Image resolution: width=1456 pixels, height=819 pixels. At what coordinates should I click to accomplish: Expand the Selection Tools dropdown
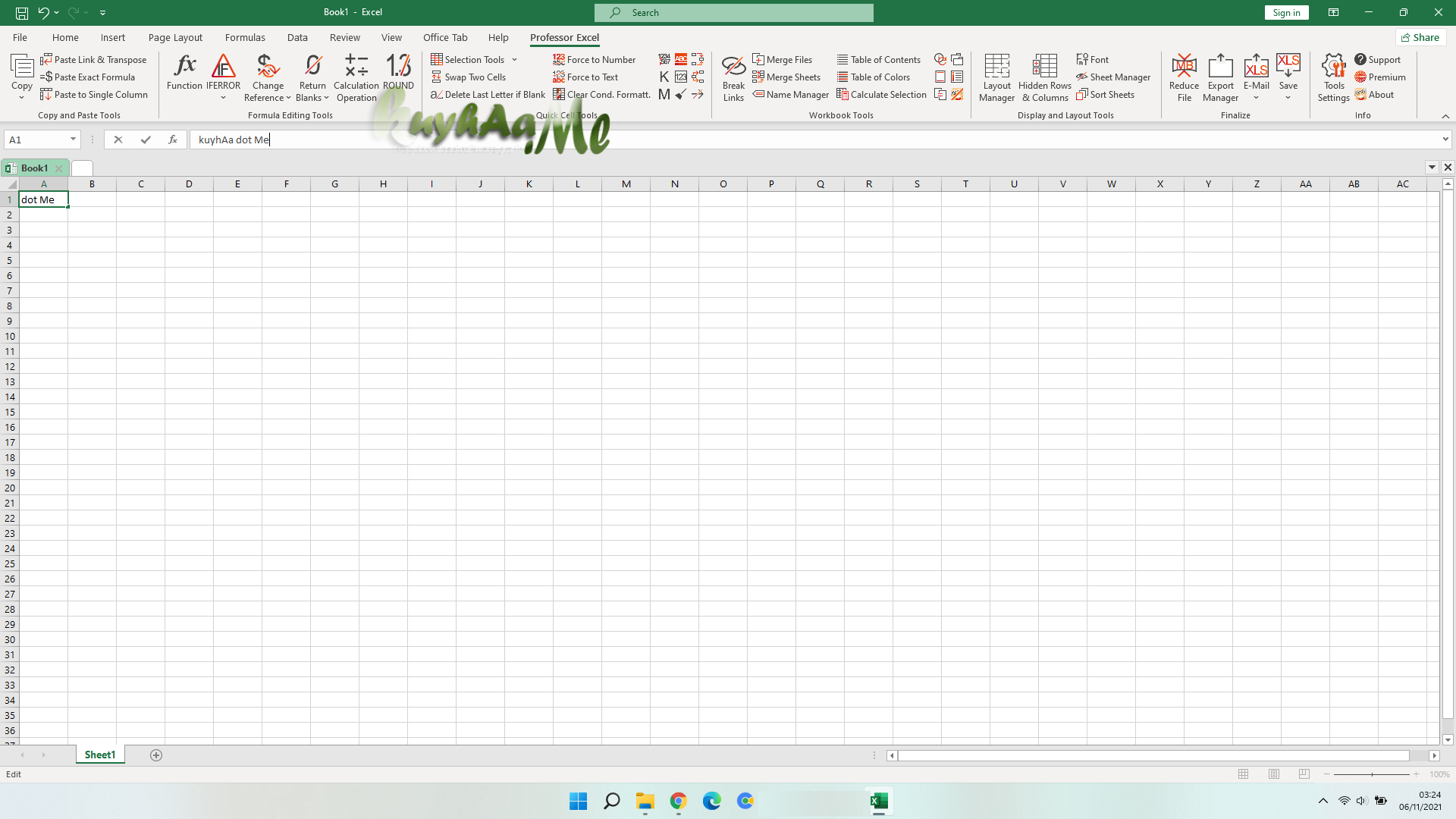coord(514,60)
